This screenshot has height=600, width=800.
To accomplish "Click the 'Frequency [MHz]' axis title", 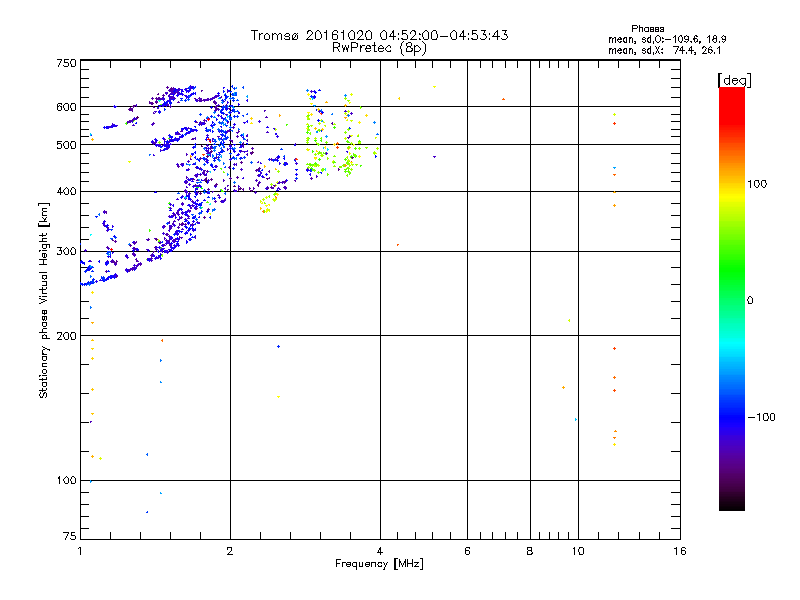I will [379, 564].
